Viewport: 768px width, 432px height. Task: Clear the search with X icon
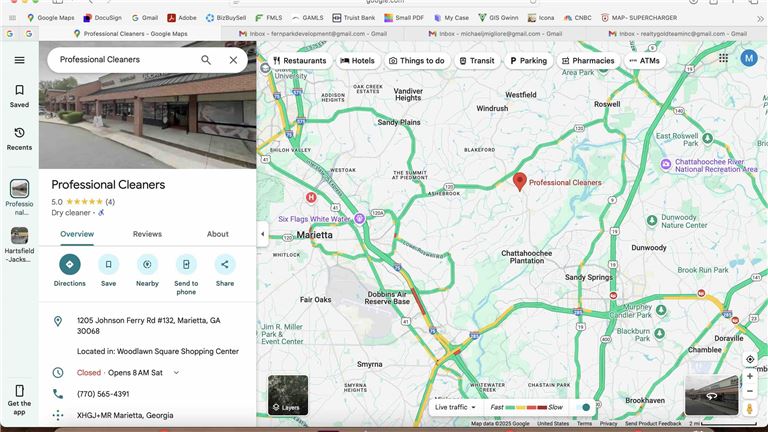(233, 60)
